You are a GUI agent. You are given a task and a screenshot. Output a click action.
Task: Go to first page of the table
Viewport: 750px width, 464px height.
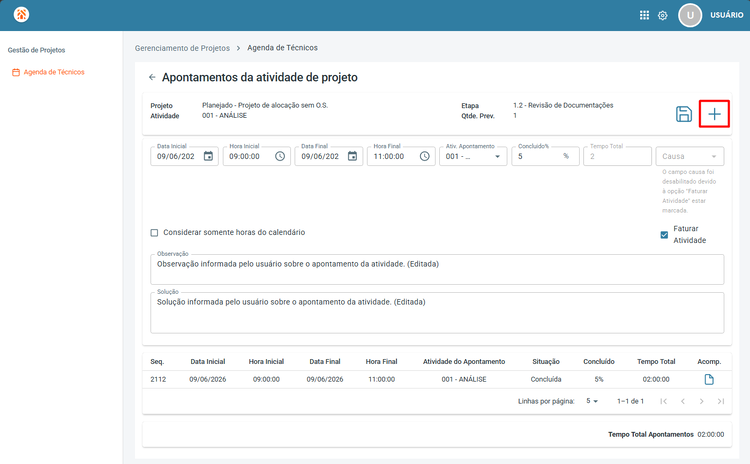pyautogui.click(x=663, y=401)
